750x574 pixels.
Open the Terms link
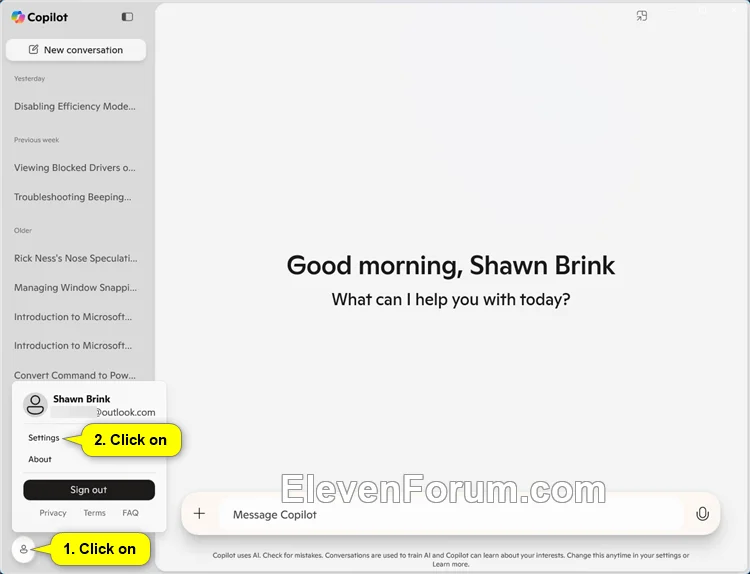pyautogui.click(x=94, y=513)
